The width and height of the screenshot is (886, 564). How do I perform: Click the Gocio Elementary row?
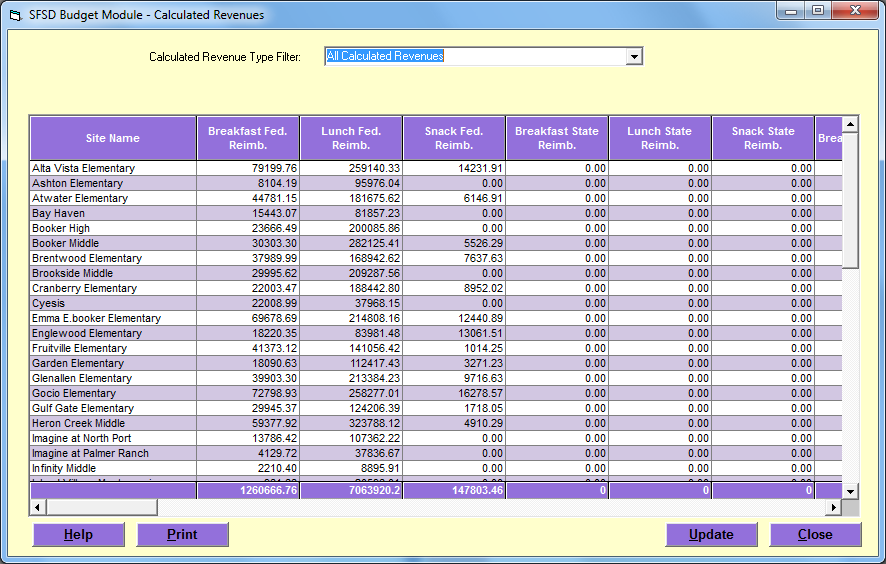(x=112, y=393)
